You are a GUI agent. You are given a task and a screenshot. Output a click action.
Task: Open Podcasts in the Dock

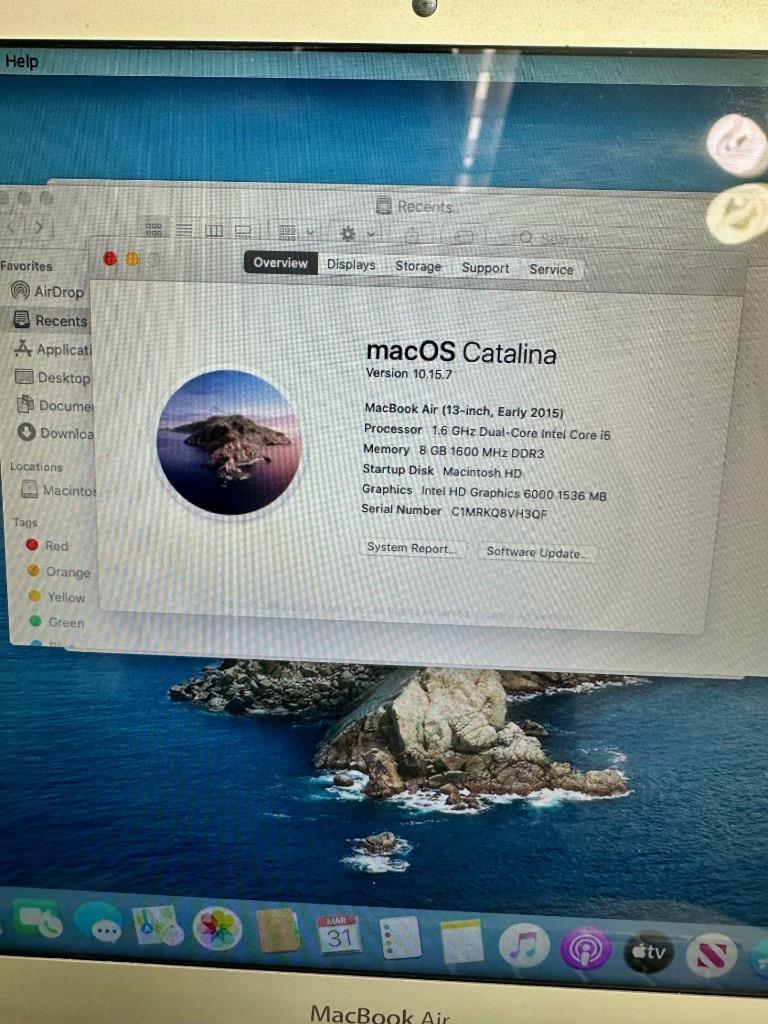point(586,948)
